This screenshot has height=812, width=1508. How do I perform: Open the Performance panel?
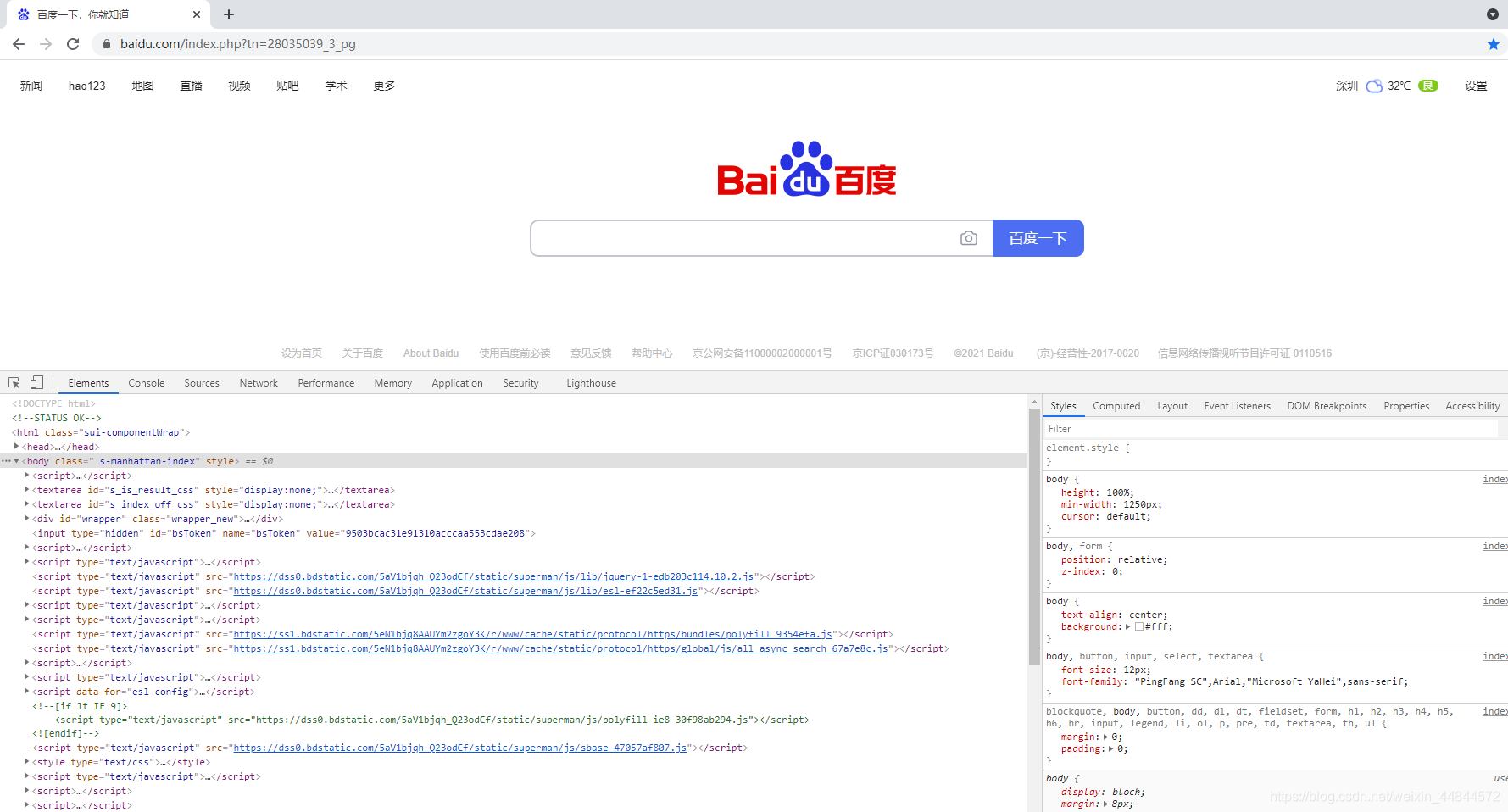click(326, 383)
